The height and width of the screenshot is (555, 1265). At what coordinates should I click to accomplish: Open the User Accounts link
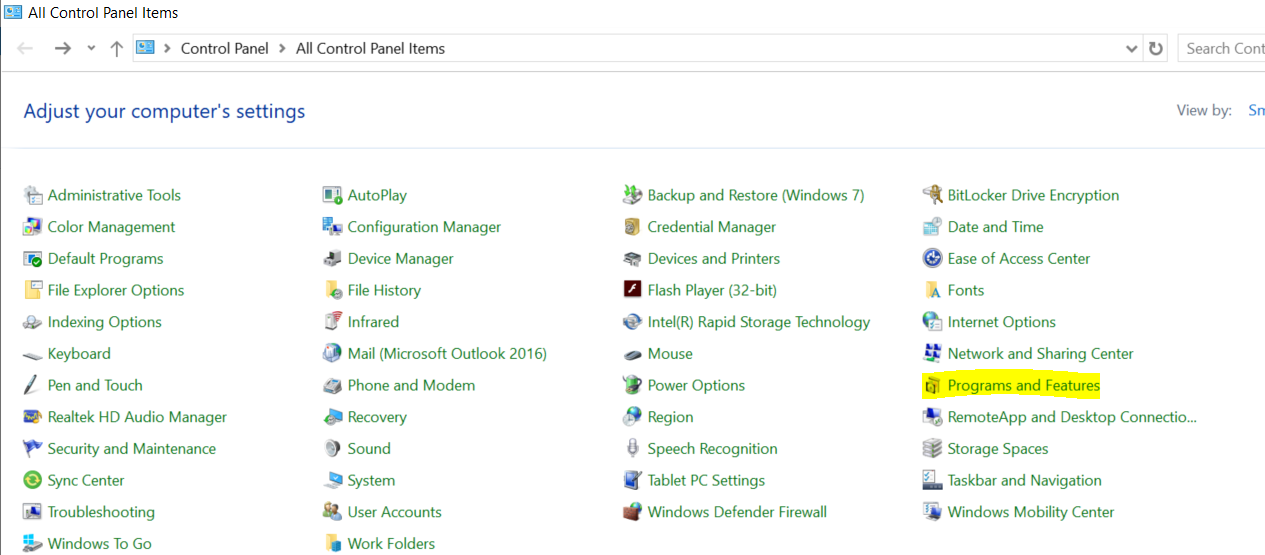394,512
